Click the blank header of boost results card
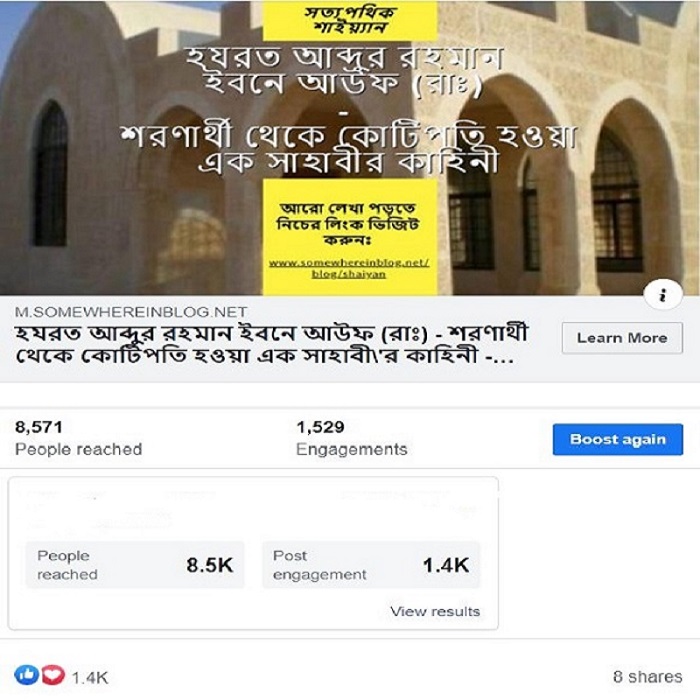The height and width of the screenshot is (700, 700). pyautogui.click(x=253, y=509)
